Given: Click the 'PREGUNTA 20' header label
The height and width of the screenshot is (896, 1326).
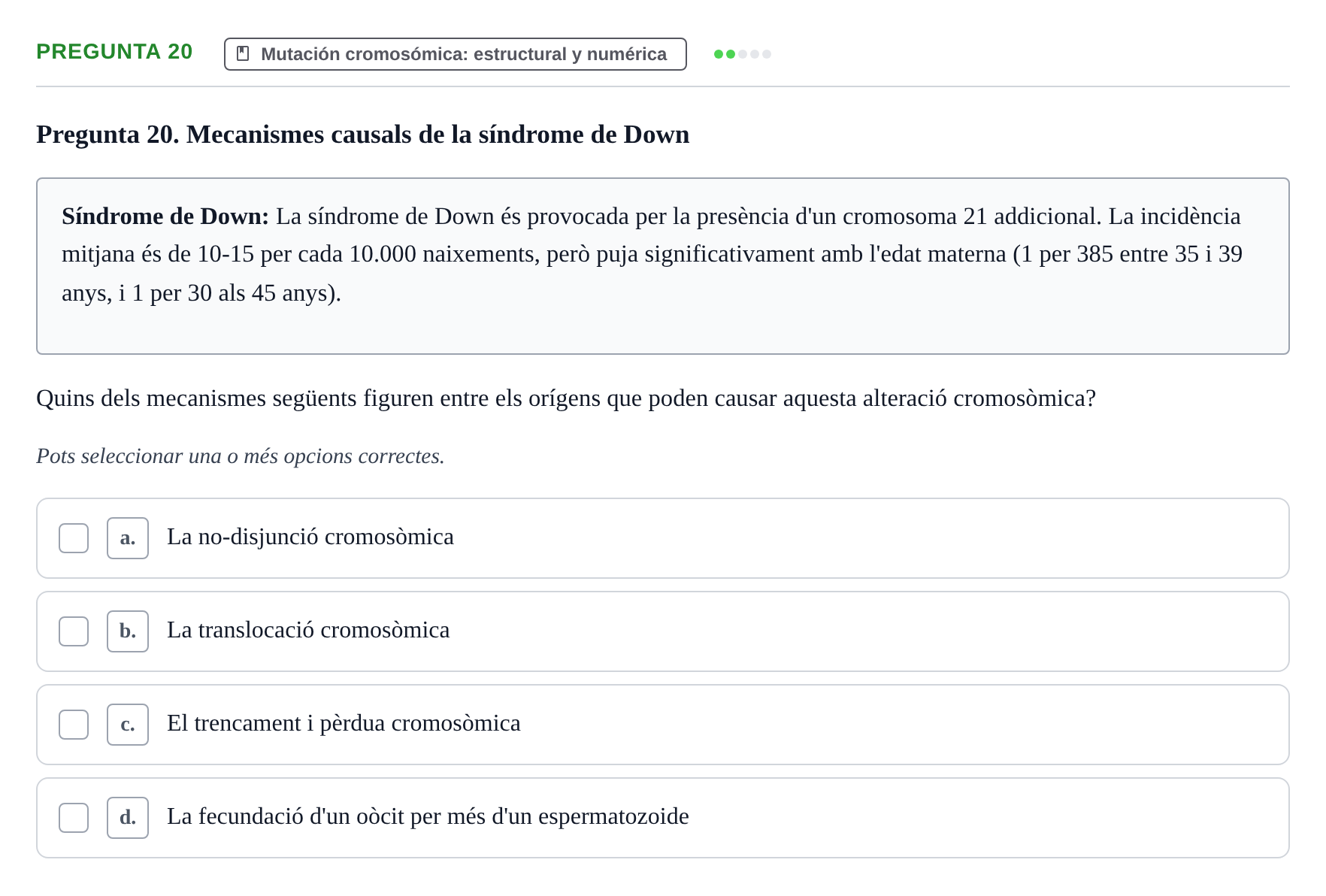Looking at the screenshot, I should tap(114, 51).
